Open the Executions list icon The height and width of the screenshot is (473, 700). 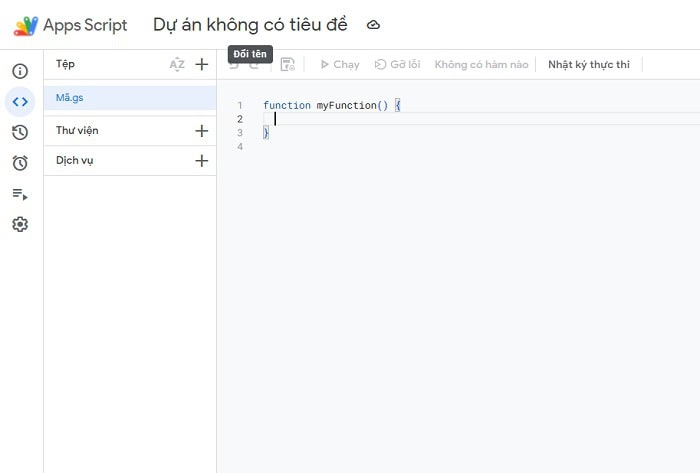[x=20, y=194]
